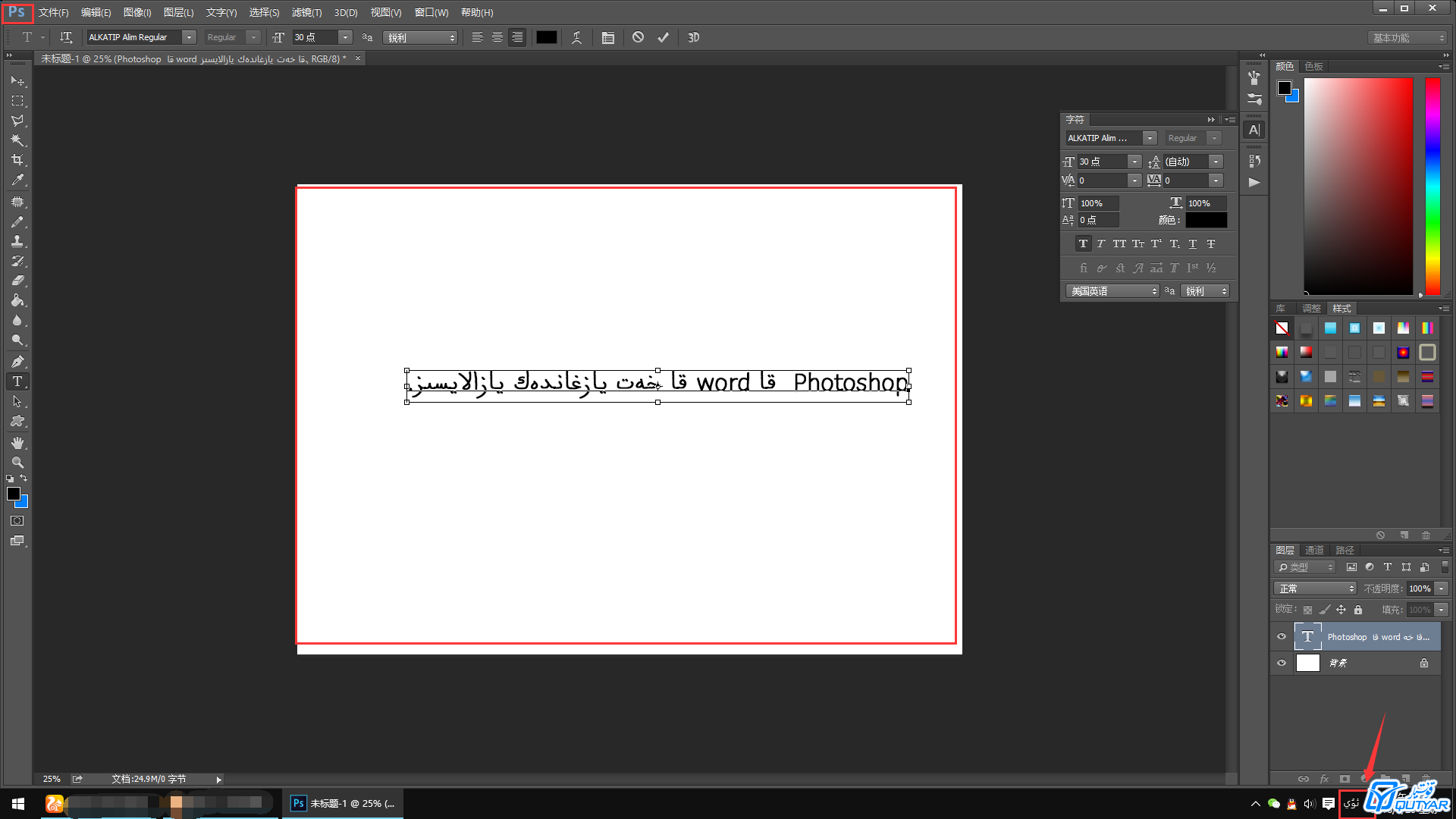Toggle strikethrough in Character panel
The width and height of the screenshot is (1456, 819).
(1211, 244)
